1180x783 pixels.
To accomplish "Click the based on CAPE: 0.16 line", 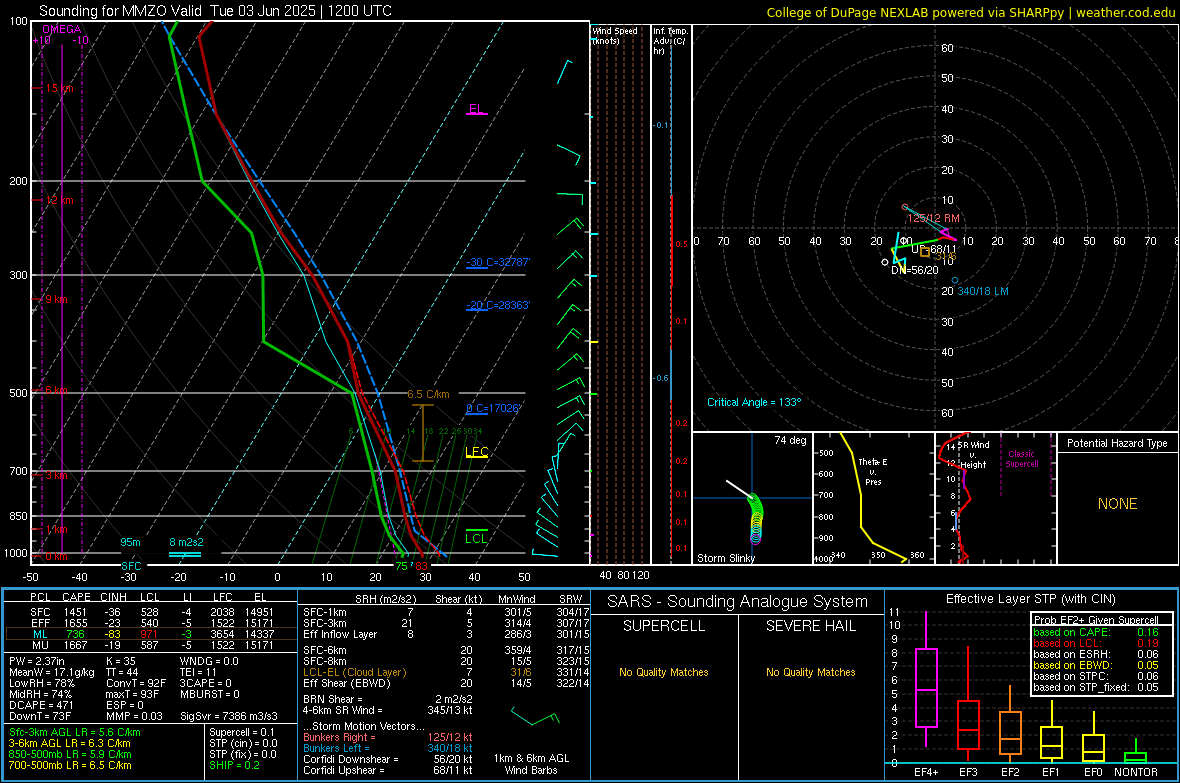I will click(x=1096, y=632).
